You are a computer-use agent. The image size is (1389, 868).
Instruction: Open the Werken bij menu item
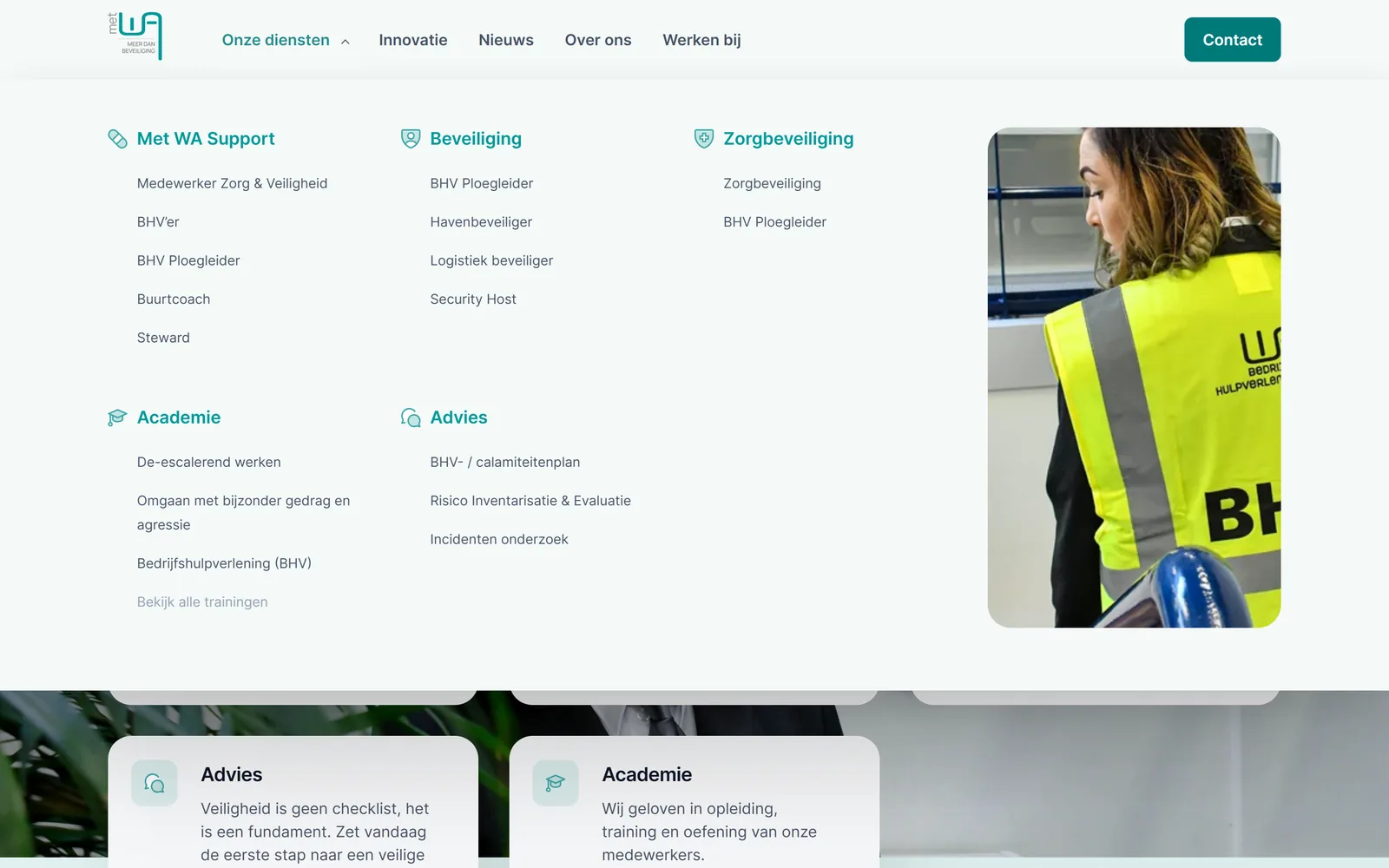coord(701,40)
